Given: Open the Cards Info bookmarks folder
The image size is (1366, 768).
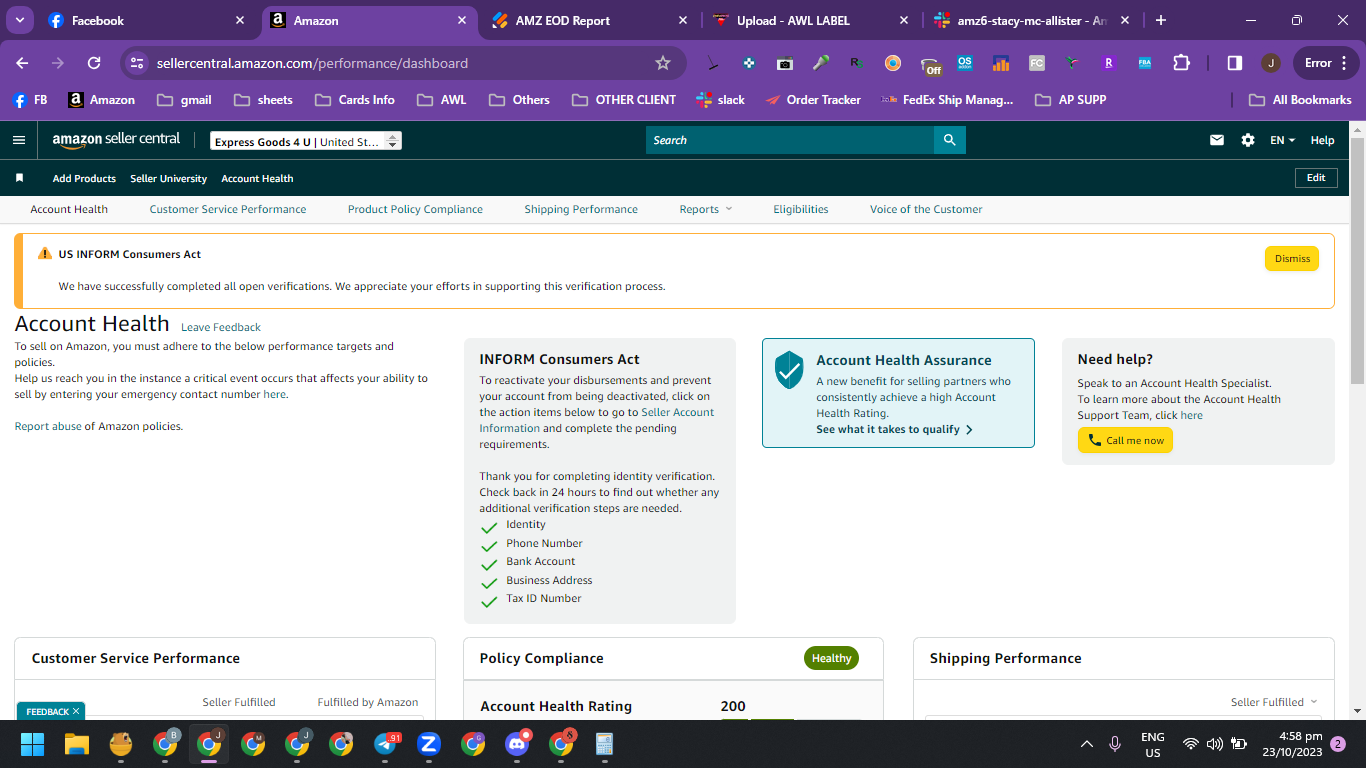Looking at the screenshot, I should pos(354,100).
